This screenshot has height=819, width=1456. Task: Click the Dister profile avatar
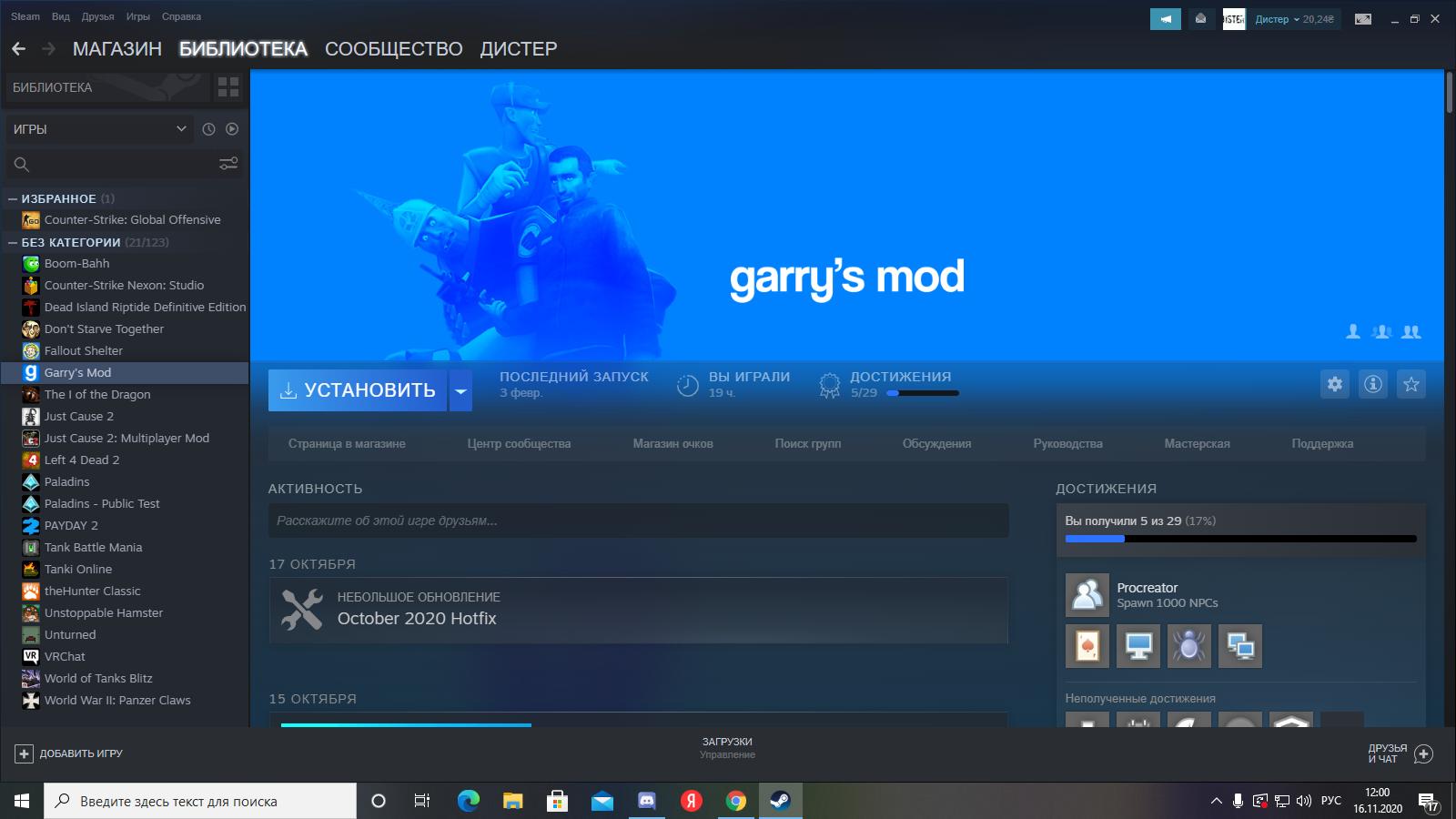1234,19
